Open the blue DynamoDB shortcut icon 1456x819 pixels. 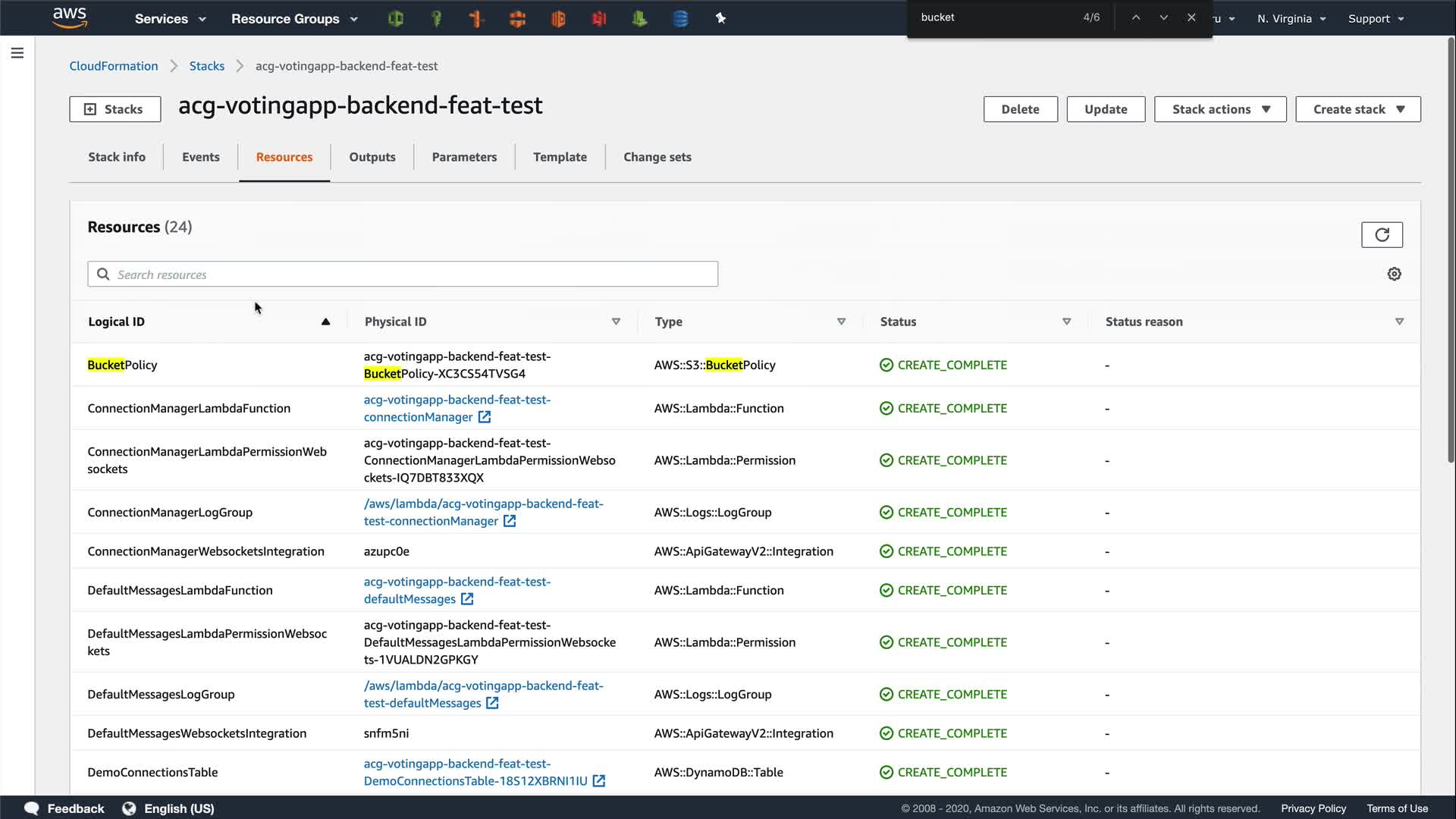[x=680, y=19]
